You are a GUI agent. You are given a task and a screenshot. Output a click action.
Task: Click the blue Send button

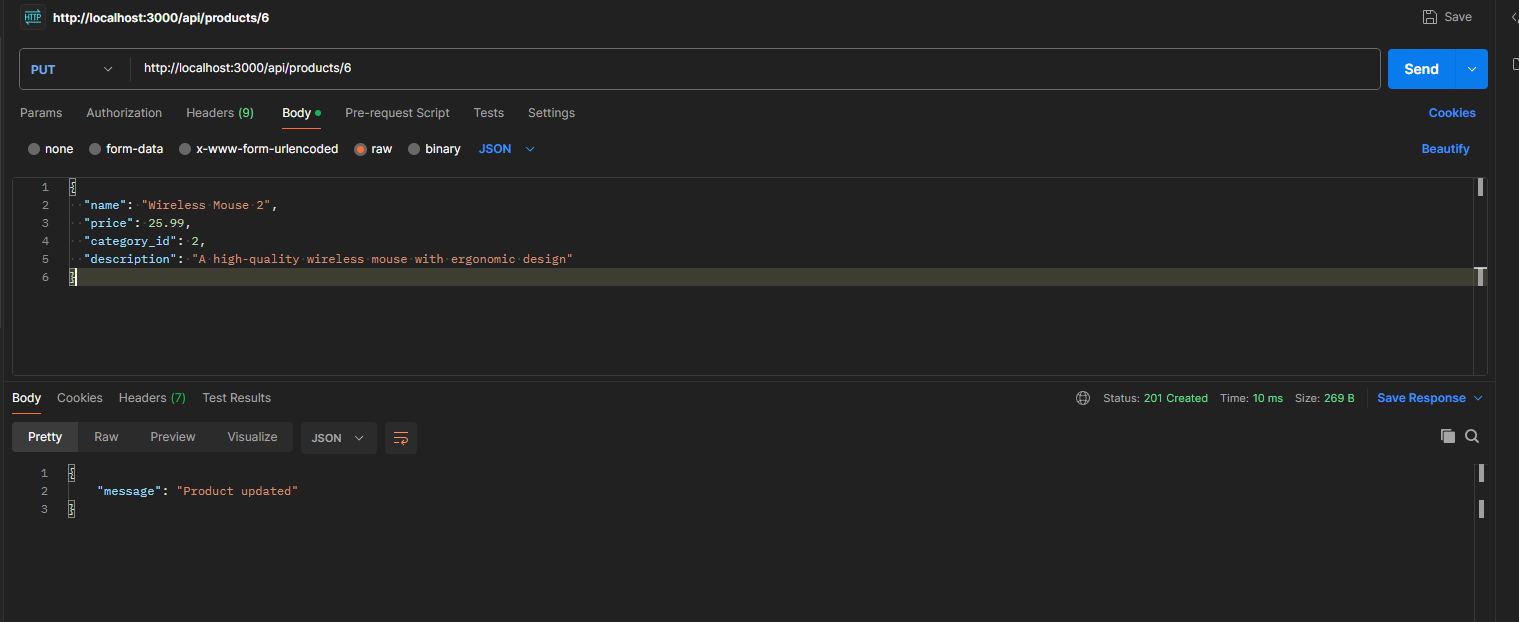click(1422, 69)
